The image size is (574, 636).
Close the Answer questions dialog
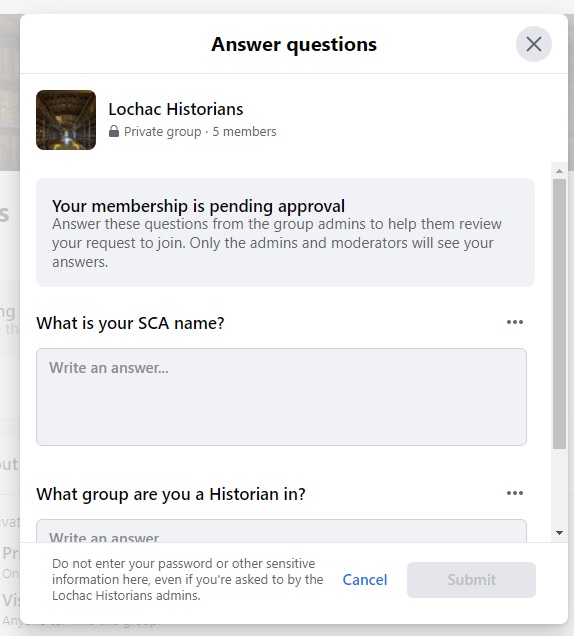[x=533, y=44]
